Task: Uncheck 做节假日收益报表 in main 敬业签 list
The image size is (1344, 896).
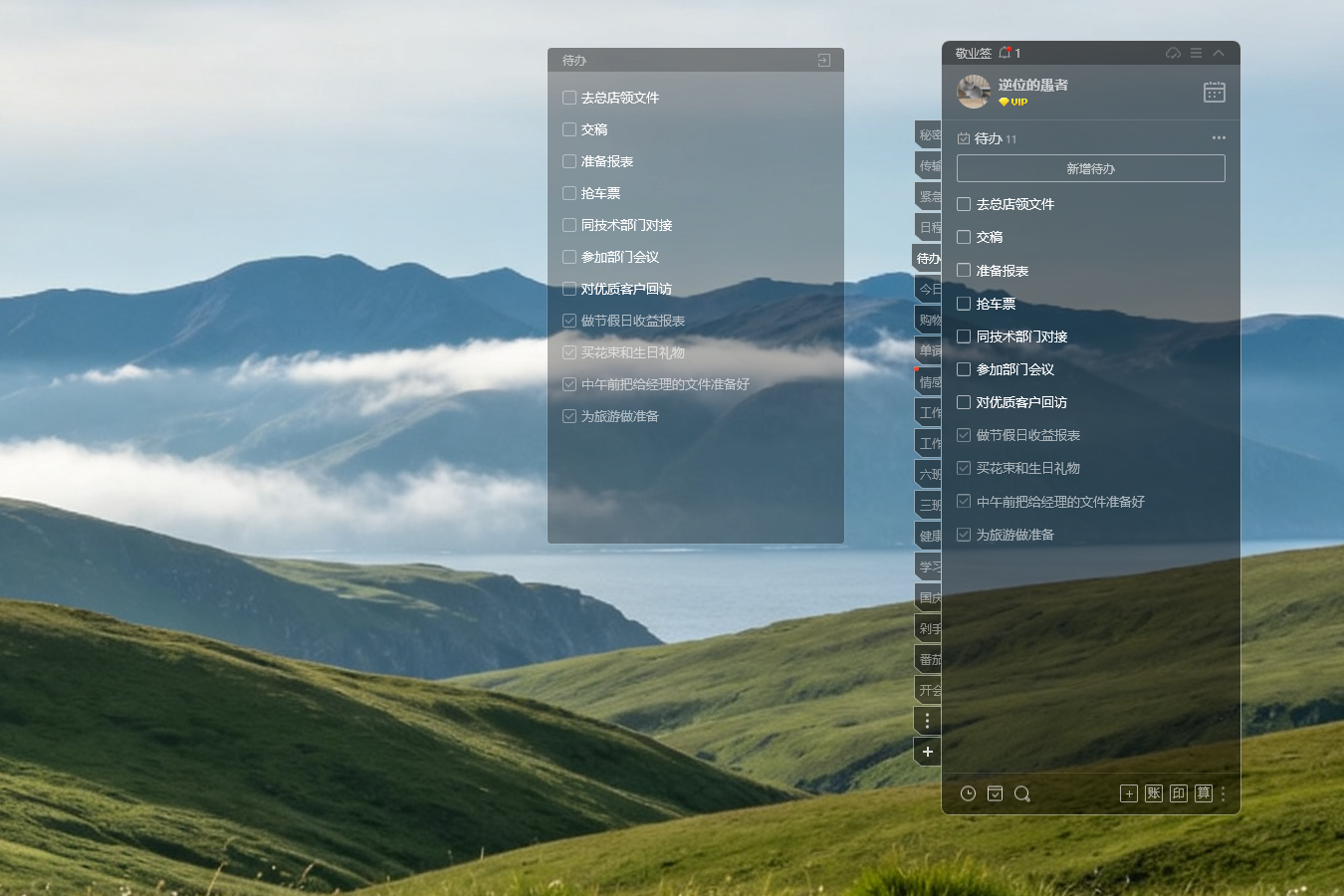Action: point(964,435)
